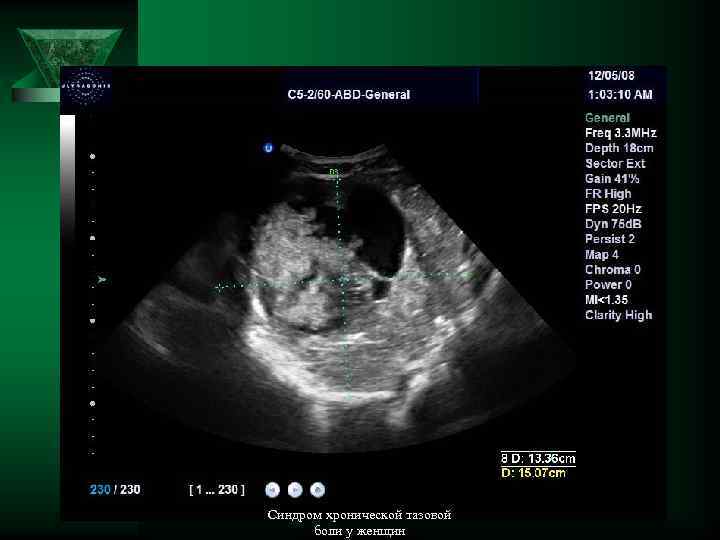Select the FR High parameter
The height and width of the screenshot is (540, 720).
click(608, 194)
